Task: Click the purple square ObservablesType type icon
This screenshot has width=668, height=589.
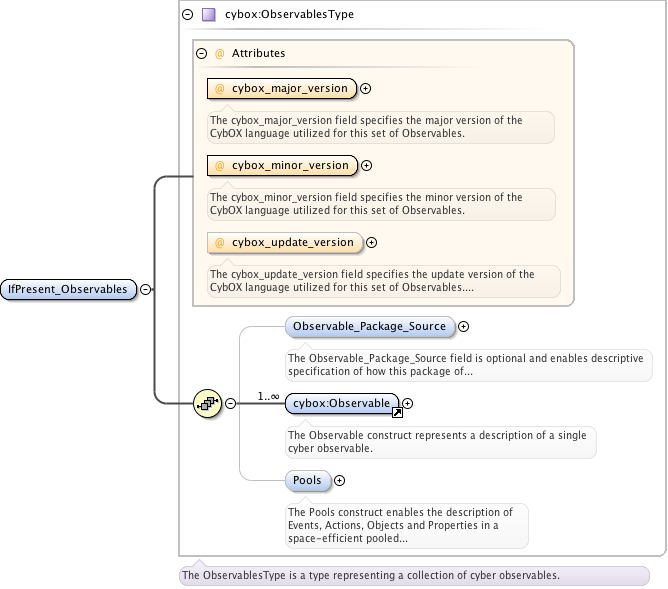Action: click(208, 15)
